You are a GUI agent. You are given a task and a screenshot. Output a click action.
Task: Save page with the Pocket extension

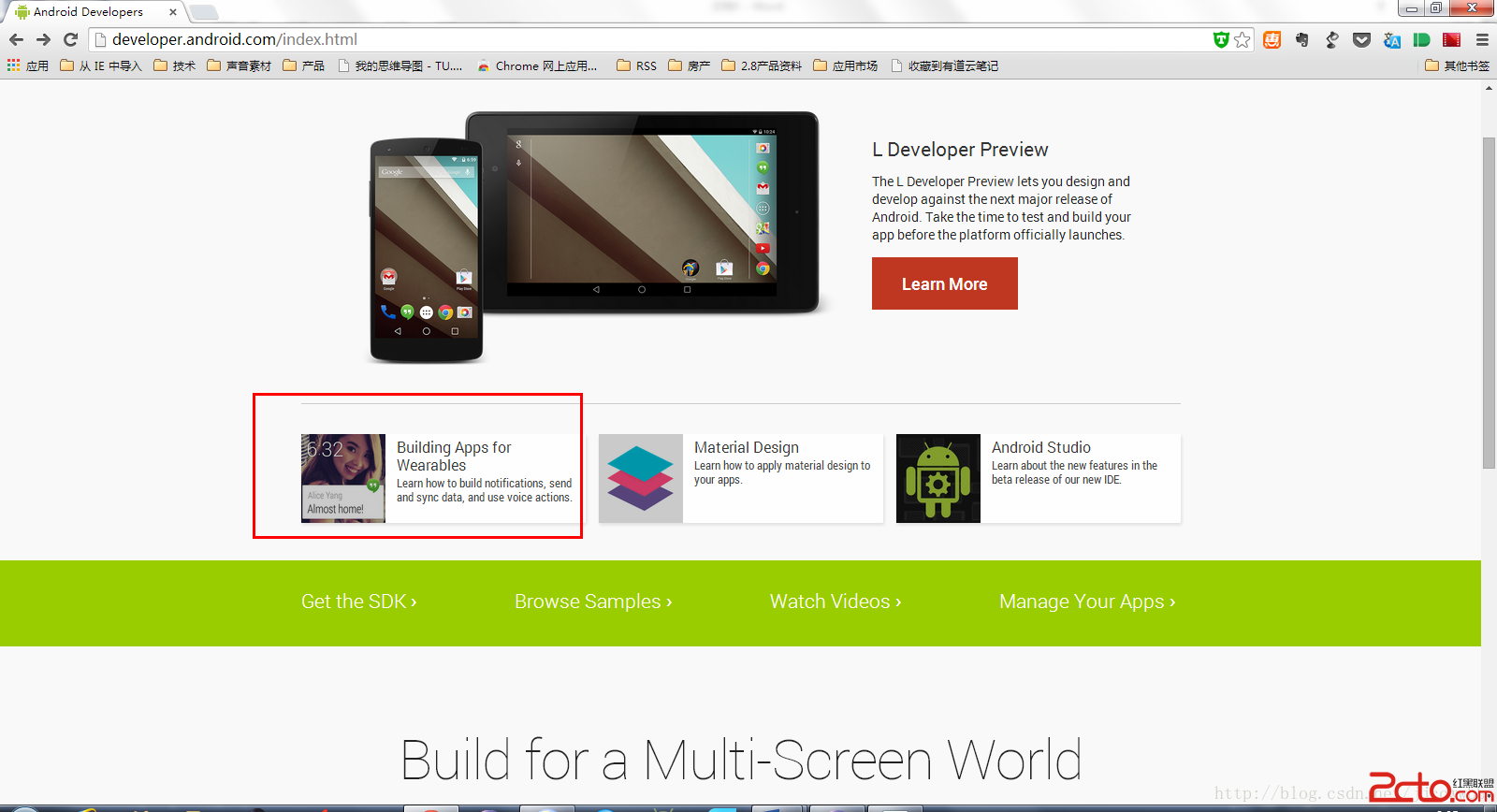pos(1361,39)
